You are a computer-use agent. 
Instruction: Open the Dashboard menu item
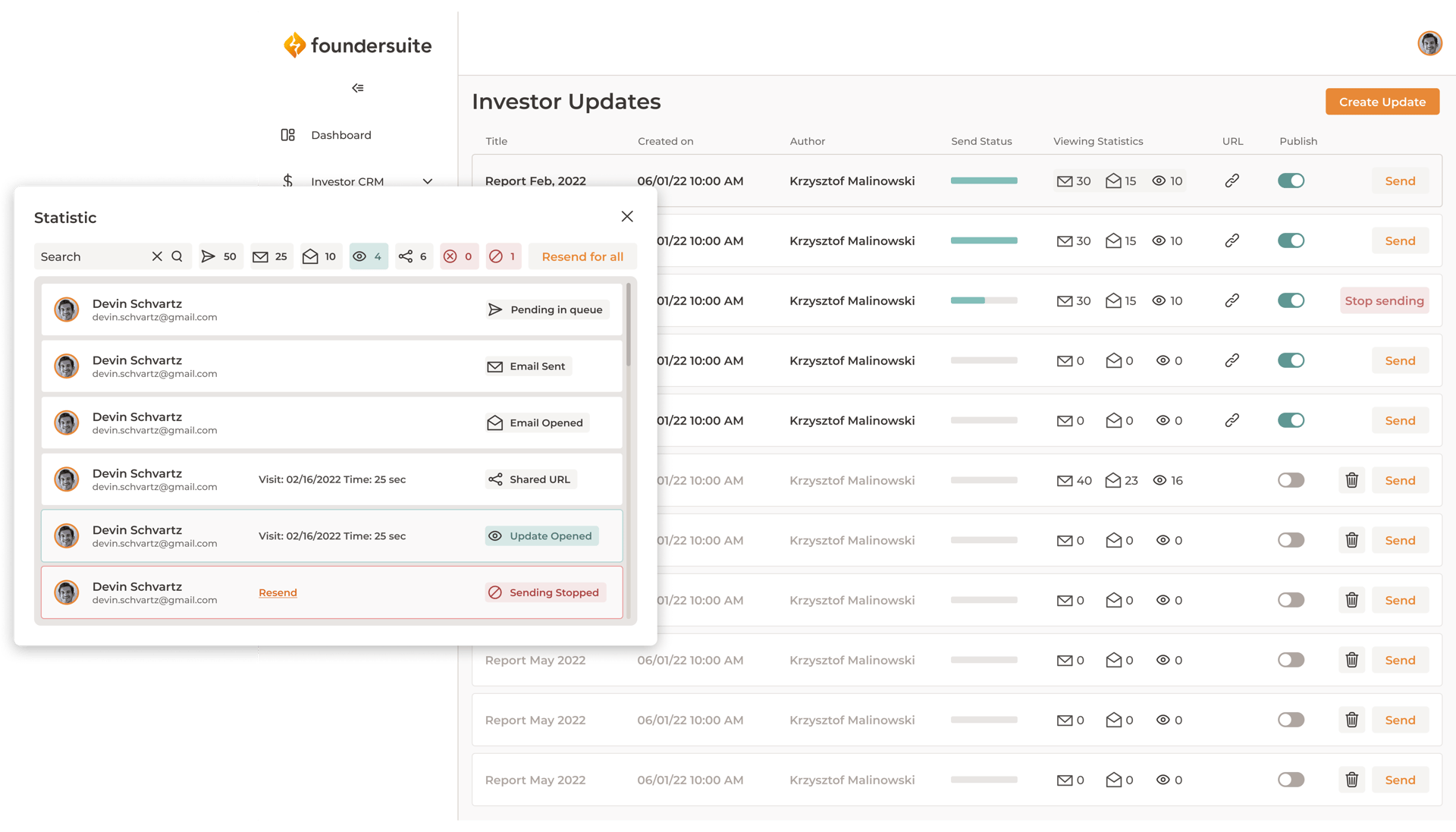[326, 135]
